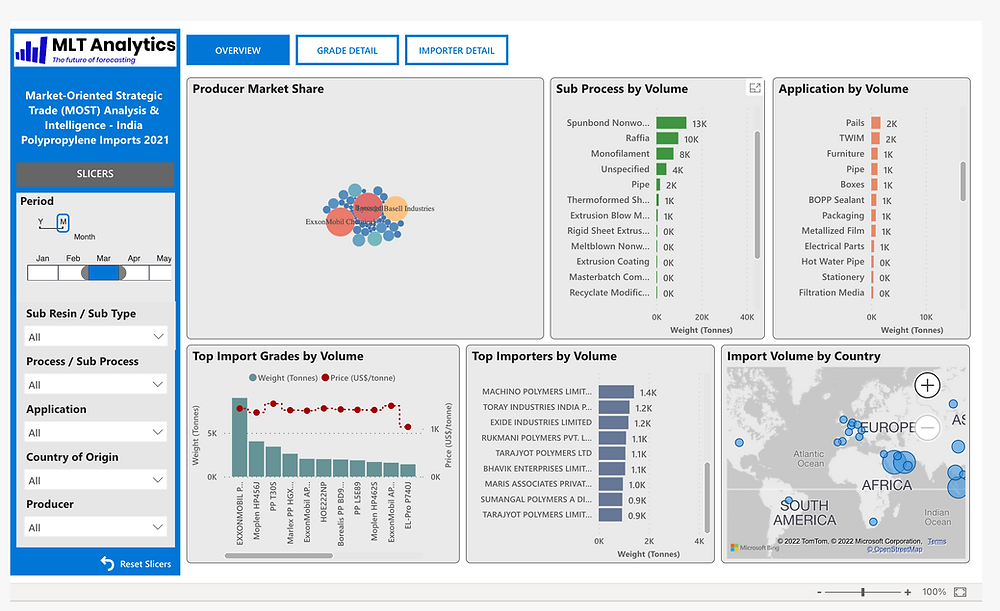This screenshot has height=611, width=1000.
Task: Click the zoom in plus sign in status bar
Action: coord(908,593)
